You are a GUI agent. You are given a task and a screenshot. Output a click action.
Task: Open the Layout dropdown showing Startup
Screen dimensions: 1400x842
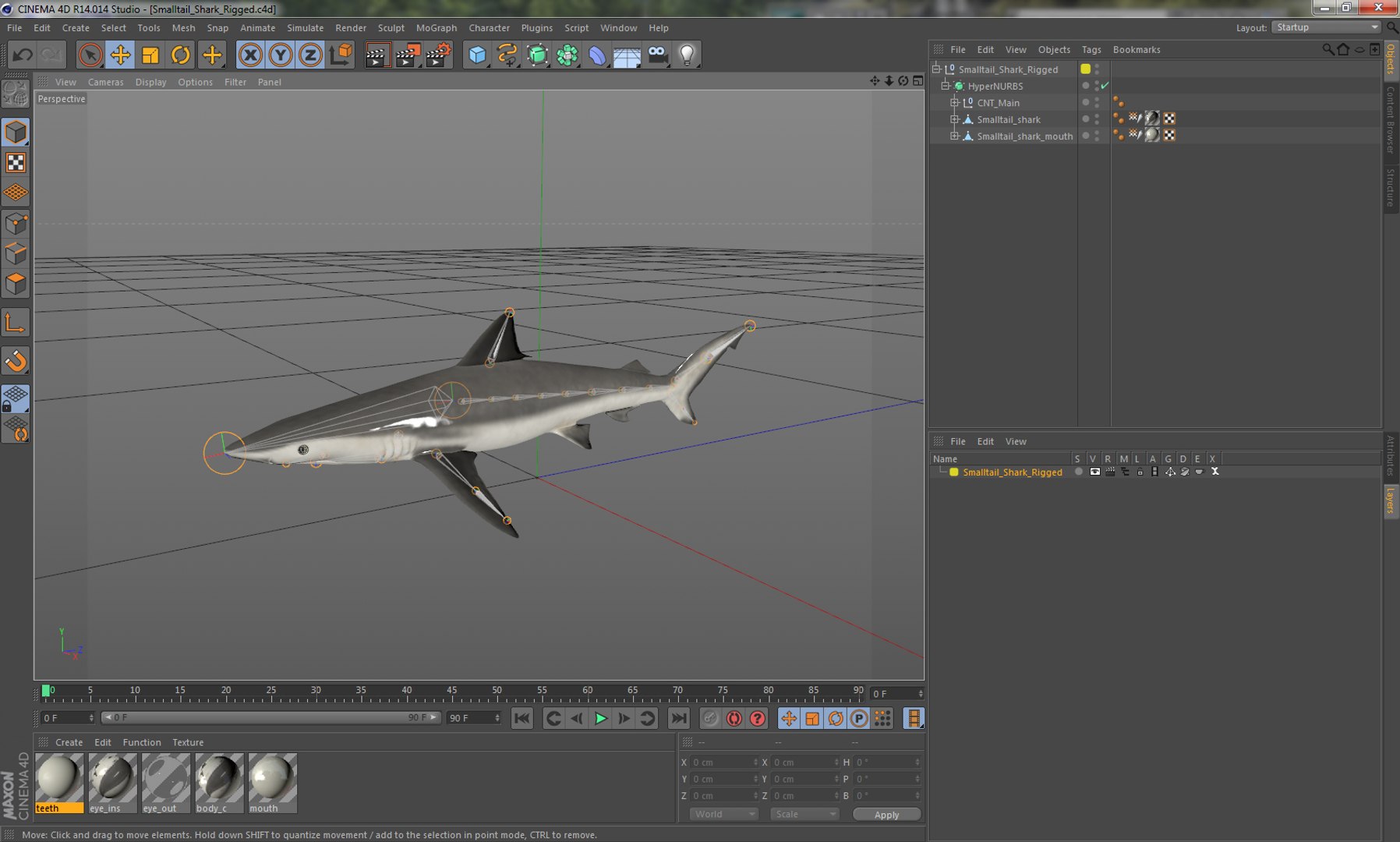pos(1326,27)
